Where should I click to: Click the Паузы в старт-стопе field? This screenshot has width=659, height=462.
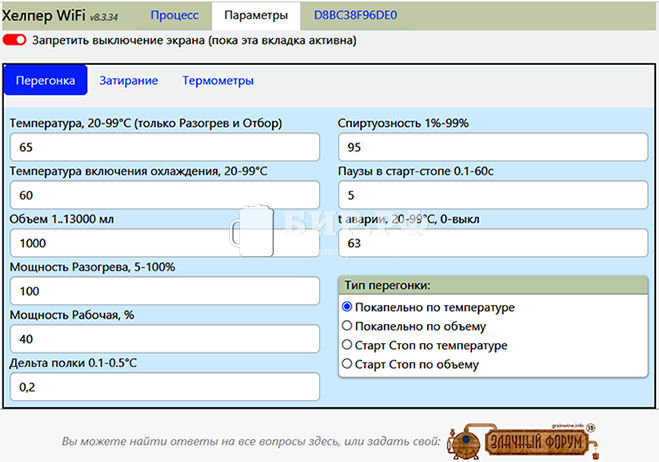pos(493,195)
